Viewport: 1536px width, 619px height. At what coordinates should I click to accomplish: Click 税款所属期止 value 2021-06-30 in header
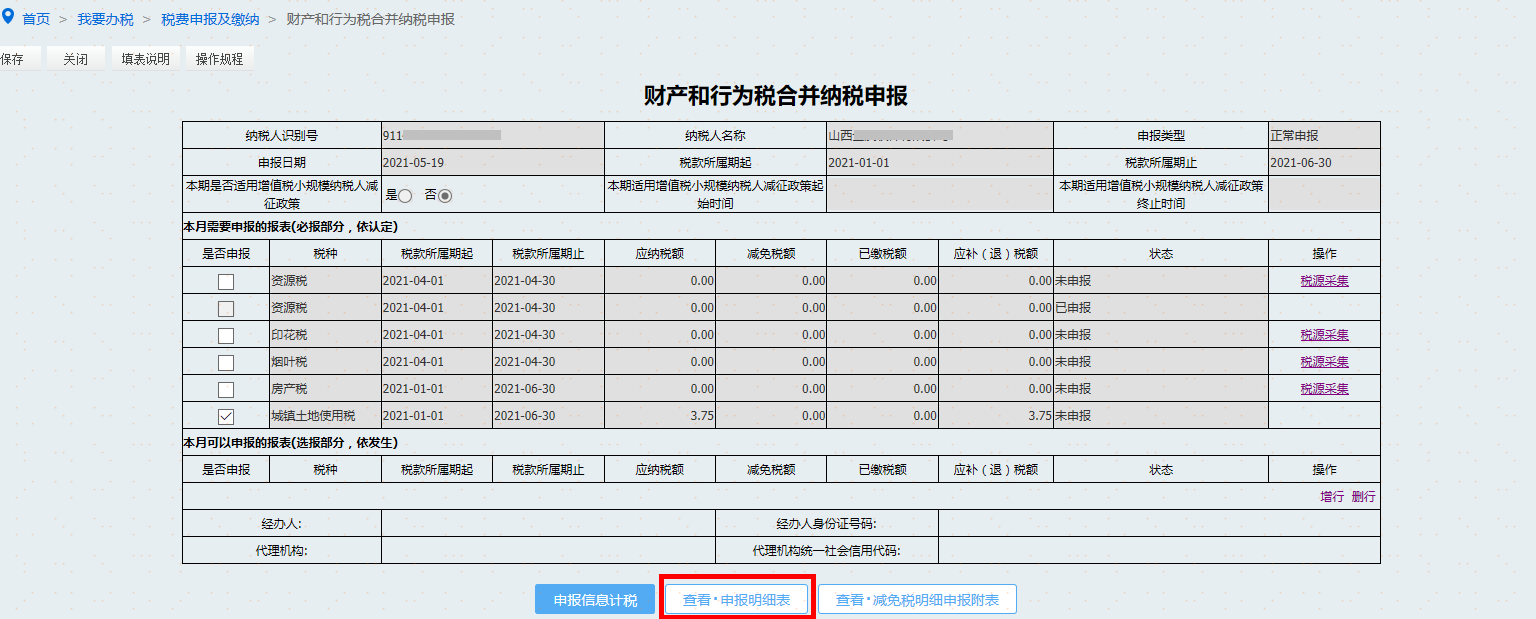click(1324, 162)
